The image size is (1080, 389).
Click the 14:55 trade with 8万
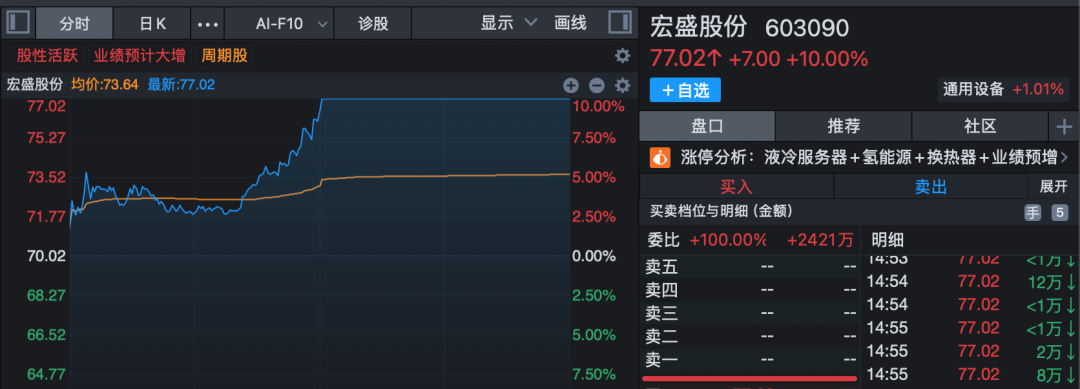click(970, 375)
